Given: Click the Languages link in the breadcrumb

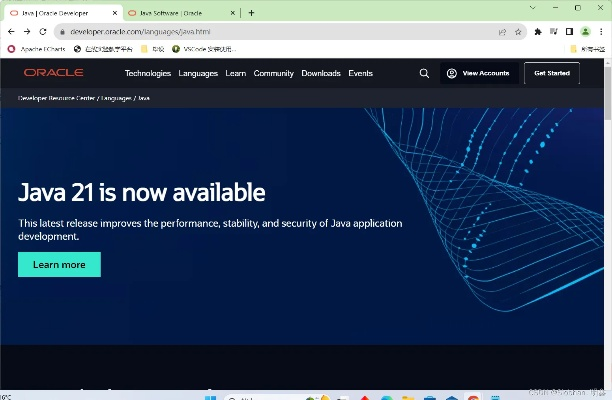Looking at the screenshot, I should [116, 98].
